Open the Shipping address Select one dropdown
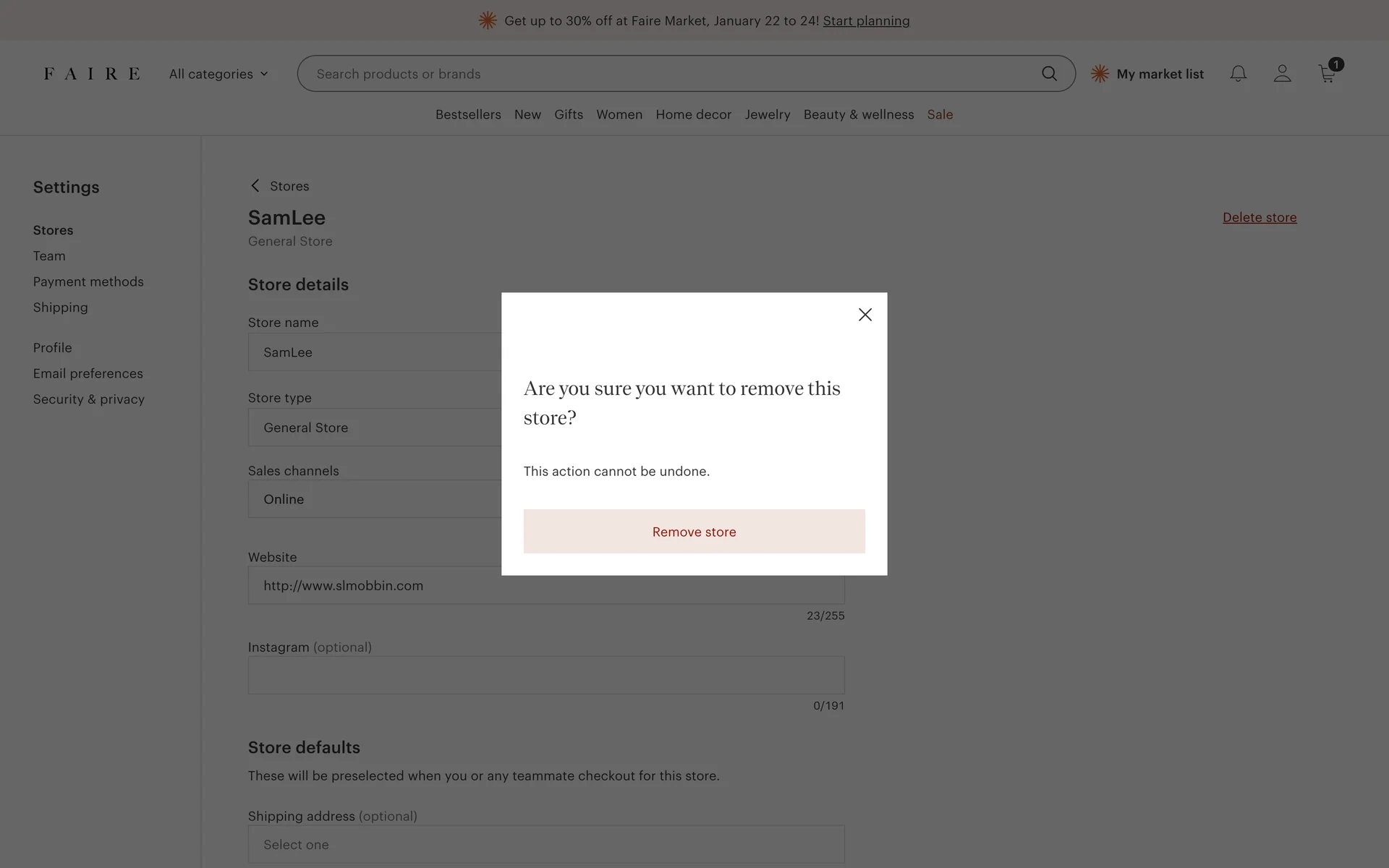 click(x=545, y=844)
